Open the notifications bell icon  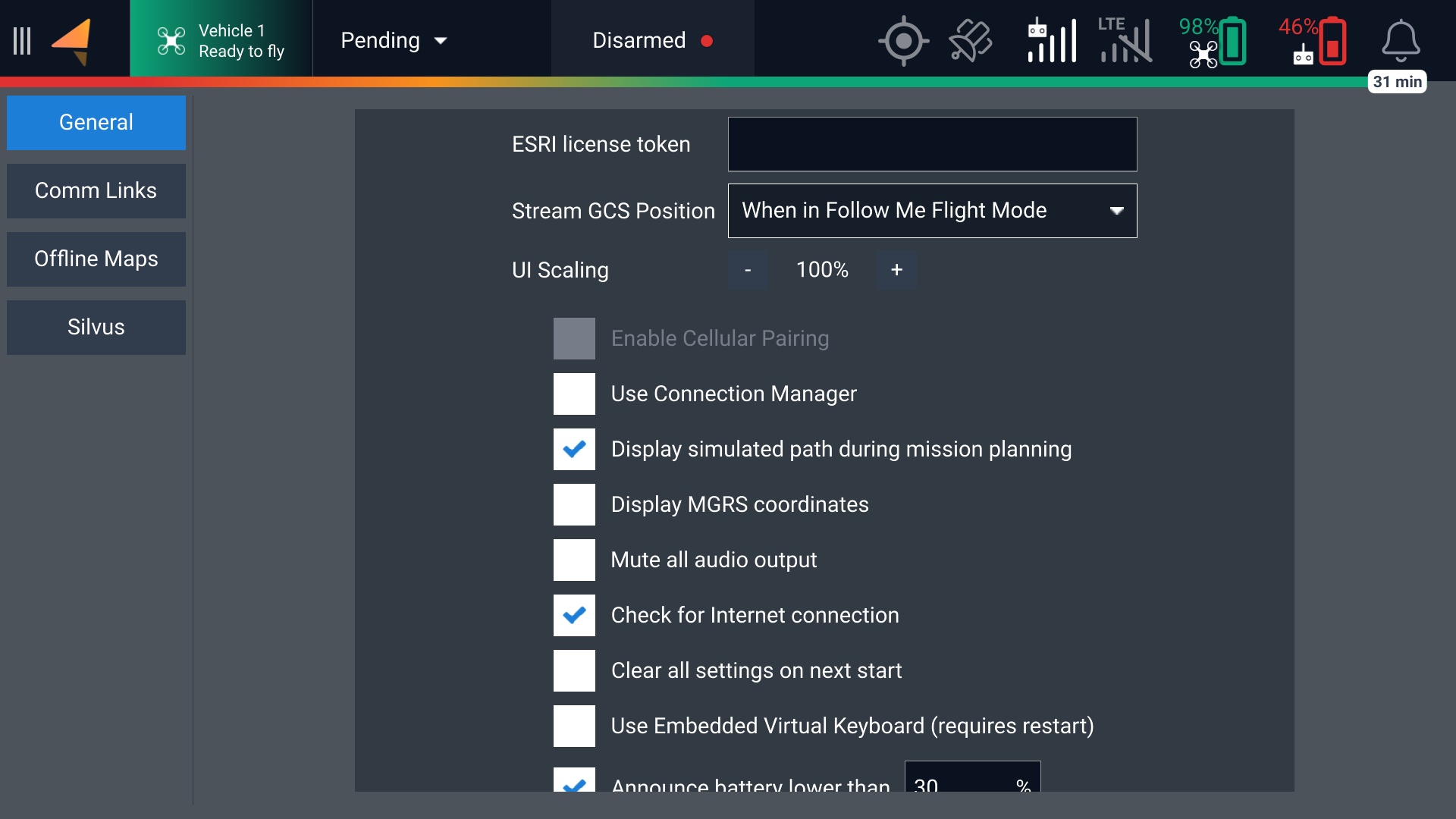(1400, 41)
